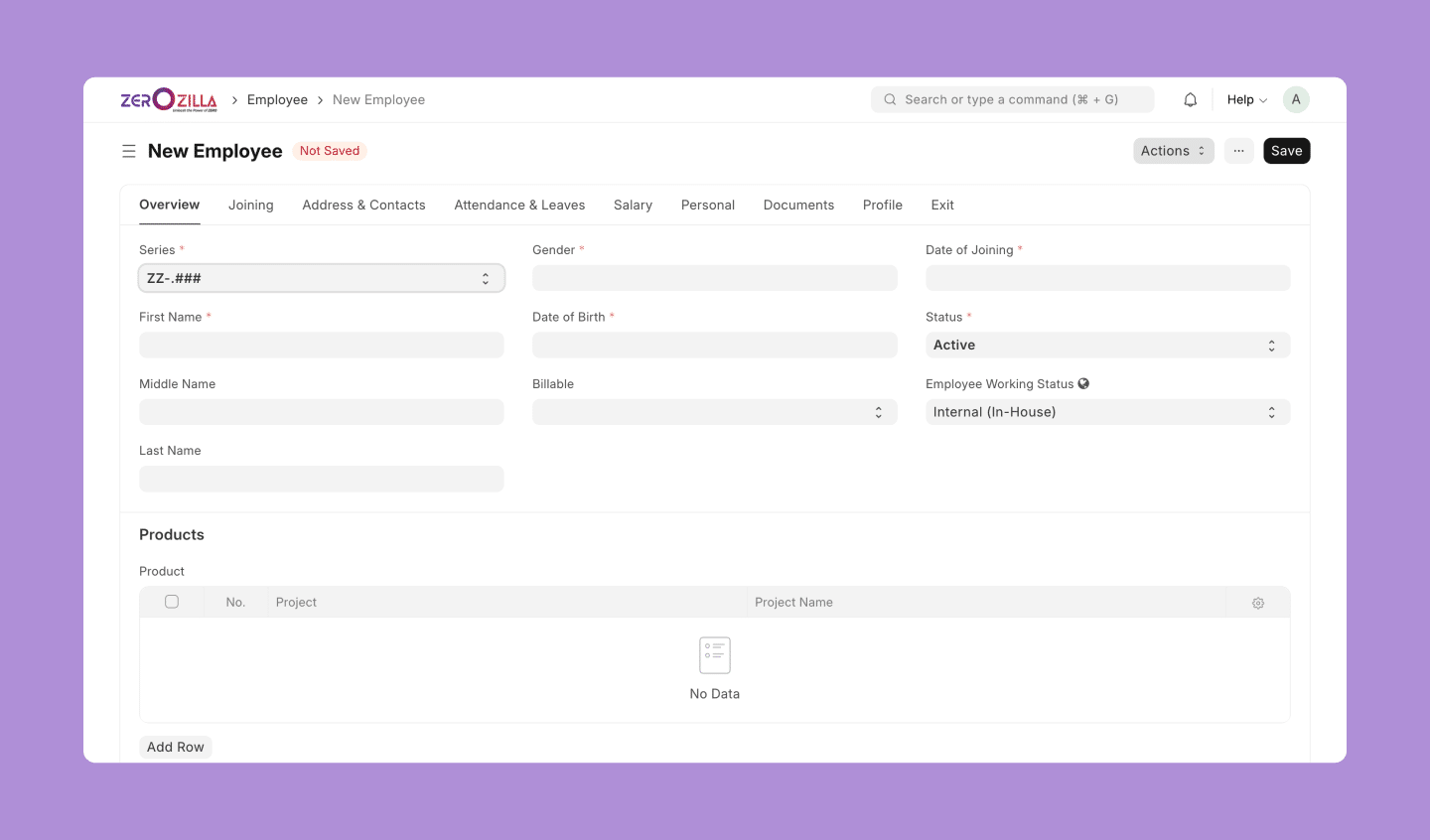
Task: Expand the Status dropdown
Action: pos(1107,346)
